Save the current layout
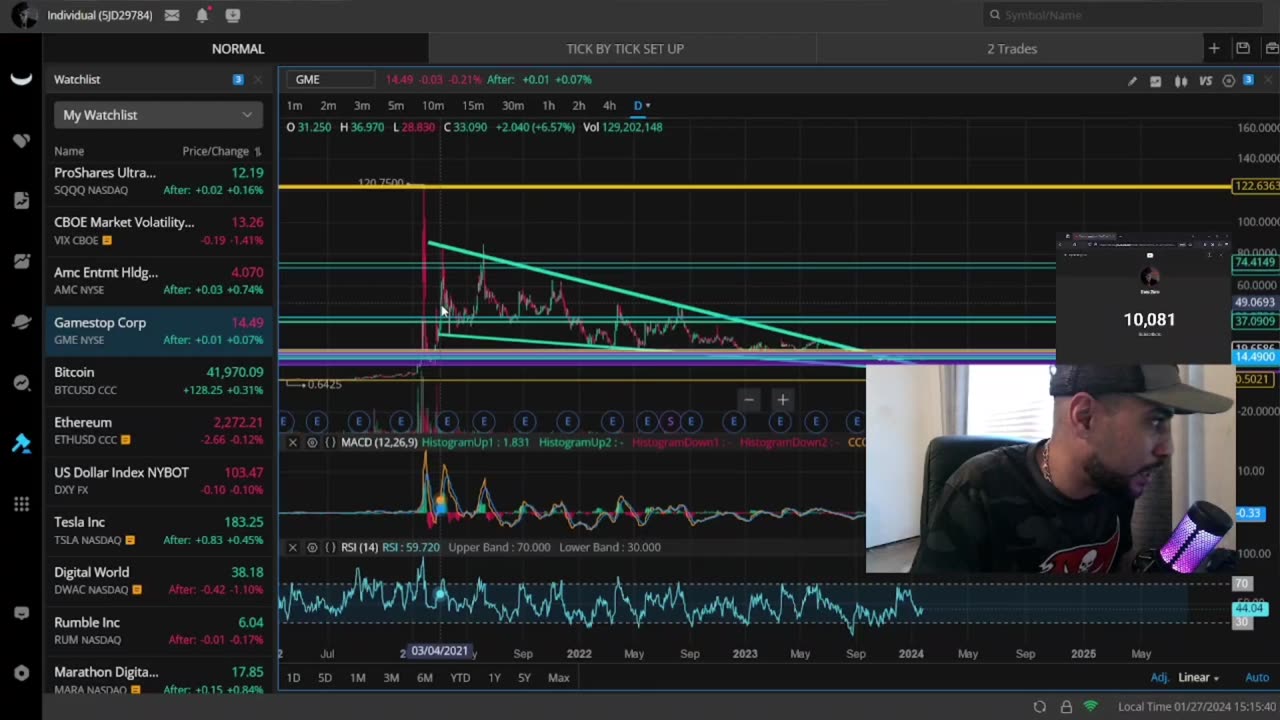The height and width of the screenshot is (720, 1280). [x=1242, y=48]
